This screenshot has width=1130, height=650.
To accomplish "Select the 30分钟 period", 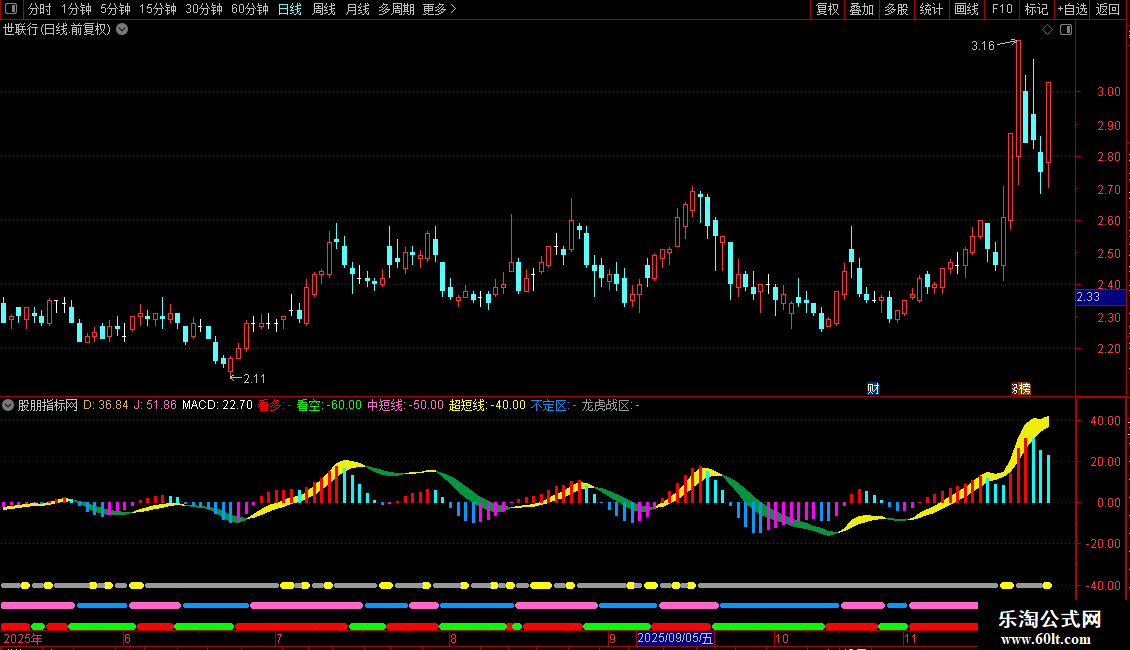I will tap(203, 9).
